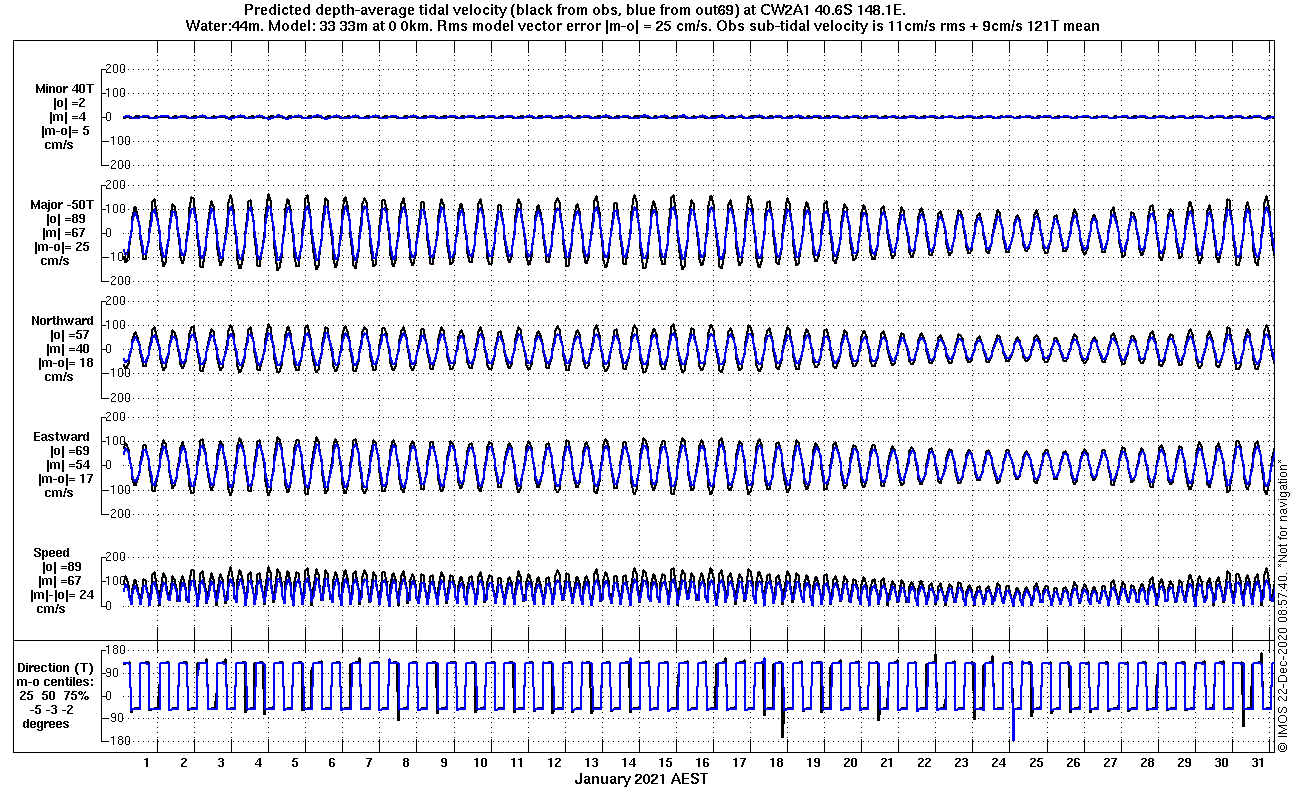Click the day 10 tick label on x-axis
Image resolution: width=1300 pixels, height=800 pixels.
point(480,762)
